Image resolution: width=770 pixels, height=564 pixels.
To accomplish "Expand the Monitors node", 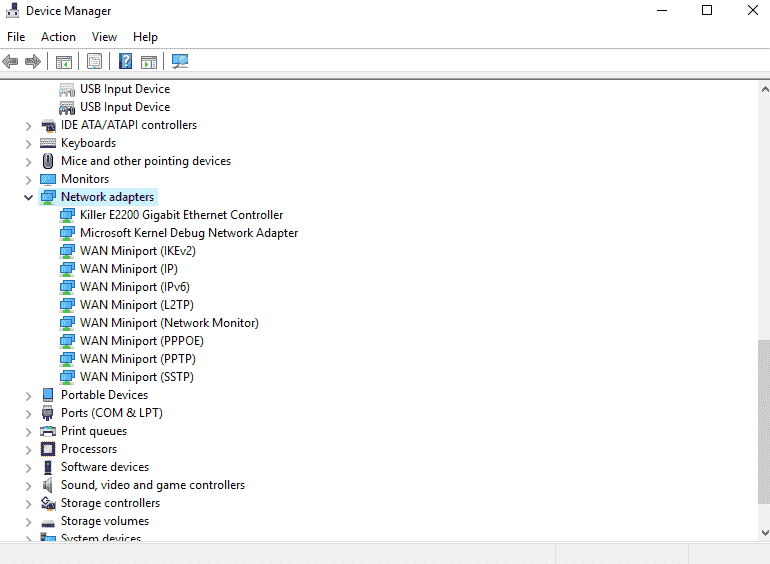I will point(28,180).
